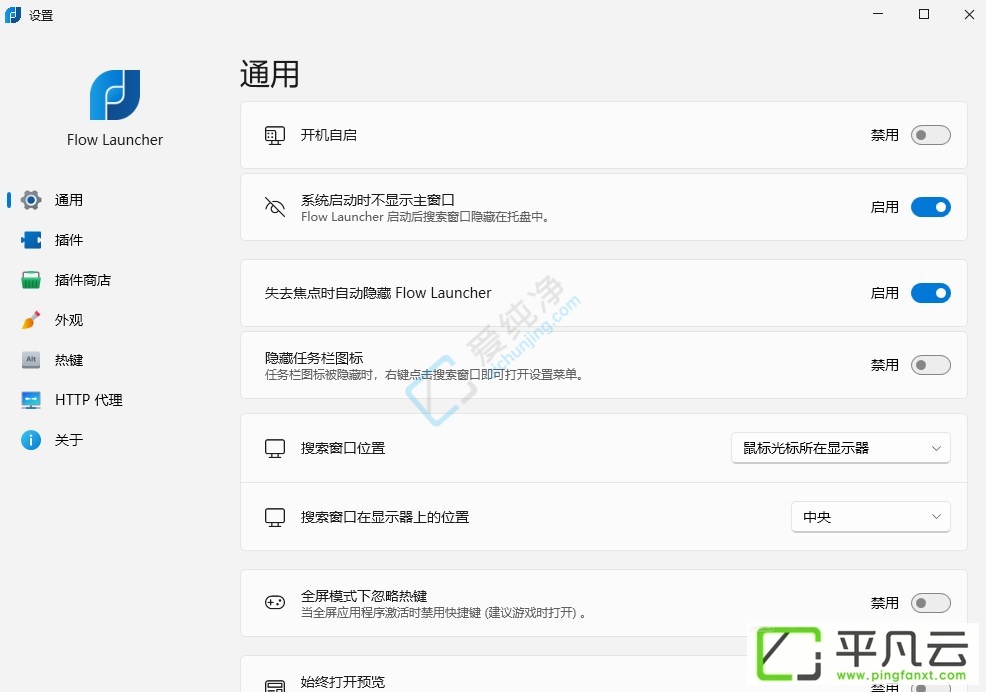
Task: Click the monitor icon beside 搜索窗口在显示器上的位置
Action: pos(275,517)
